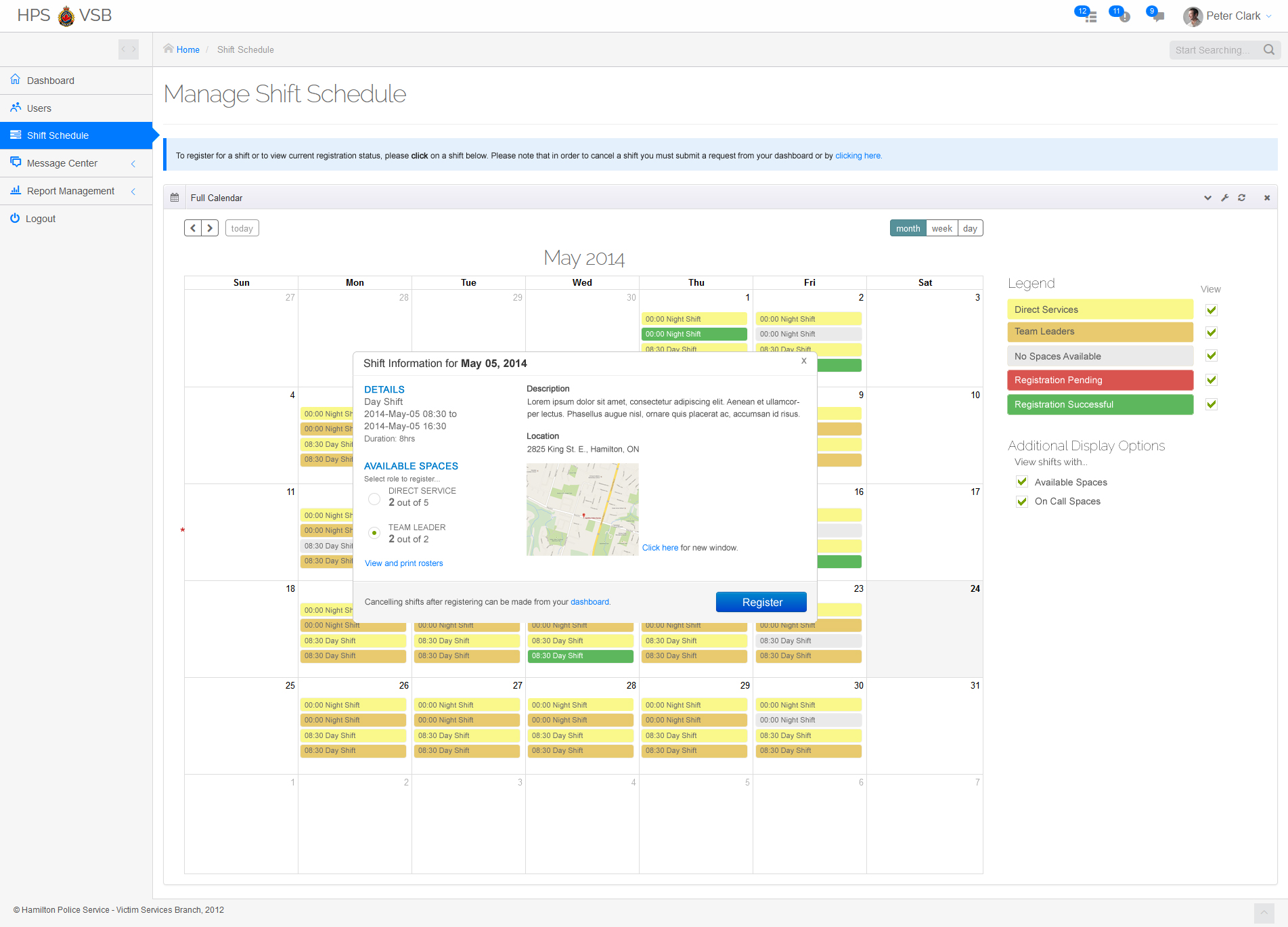Open the chat messages icon
1288x927 pixels.
(1157, 16)
